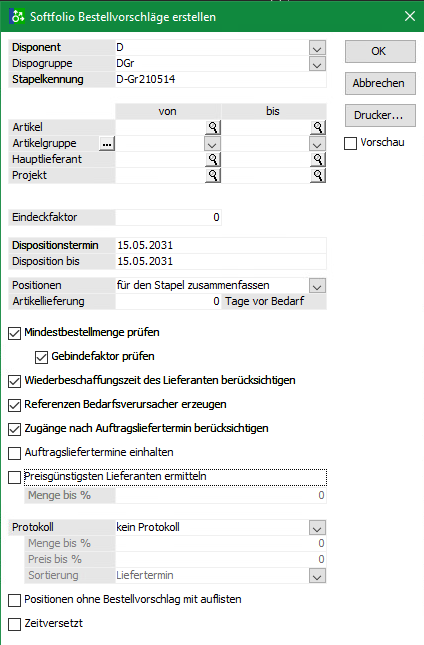The width and height of the screenshot is (424, 645).
Task: Toggle Gebindefaktor prüfen checkbox
Action: [x=41, y=357]
